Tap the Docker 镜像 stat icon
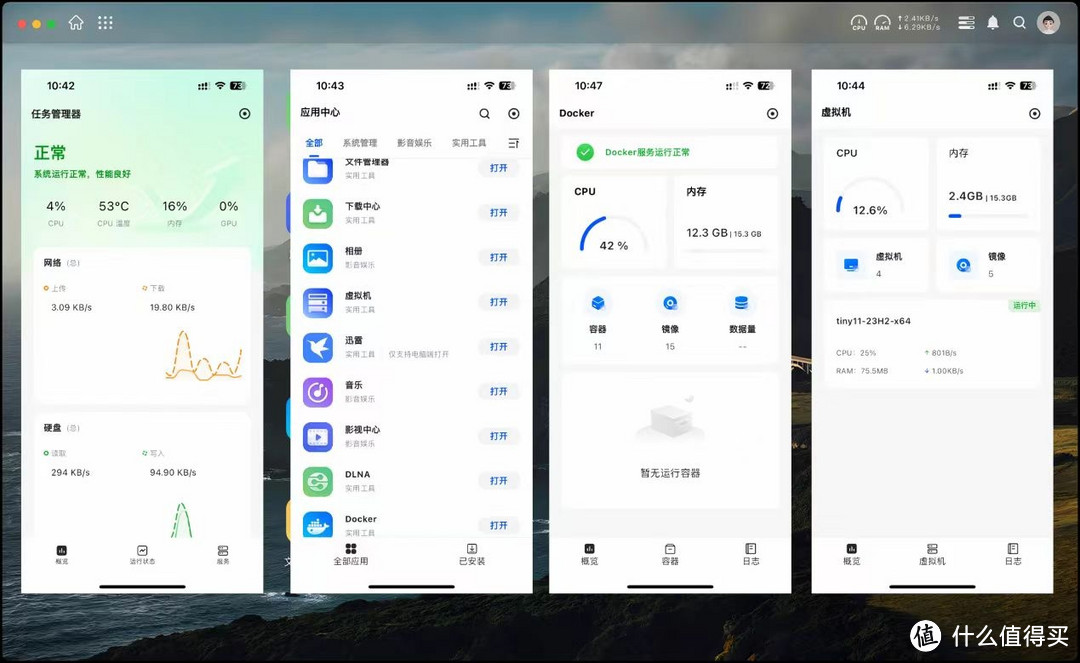1080x663 pixels. 670,303
